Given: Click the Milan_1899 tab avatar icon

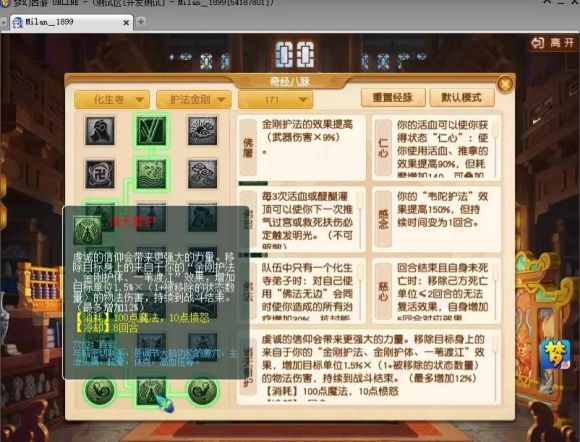Looking at the screenshot, I should point(17,23).
